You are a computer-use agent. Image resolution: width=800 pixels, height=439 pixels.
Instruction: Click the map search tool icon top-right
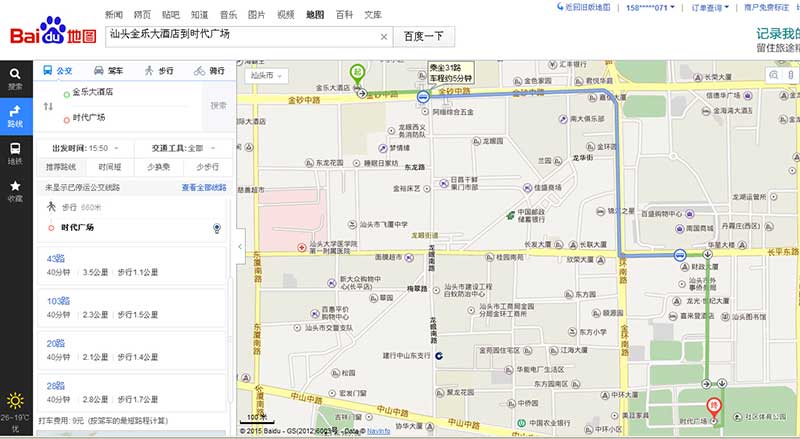(774, 75)
